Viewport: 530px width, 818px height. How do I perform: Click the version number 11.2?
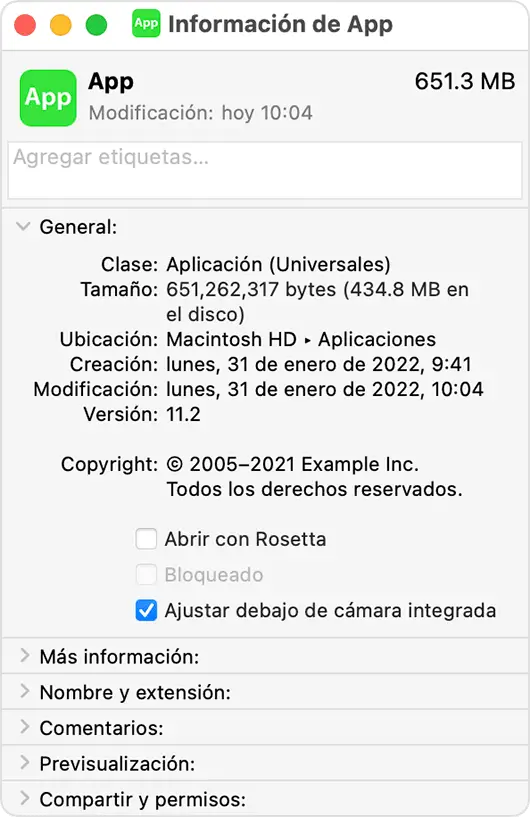[x=183, y=414]
